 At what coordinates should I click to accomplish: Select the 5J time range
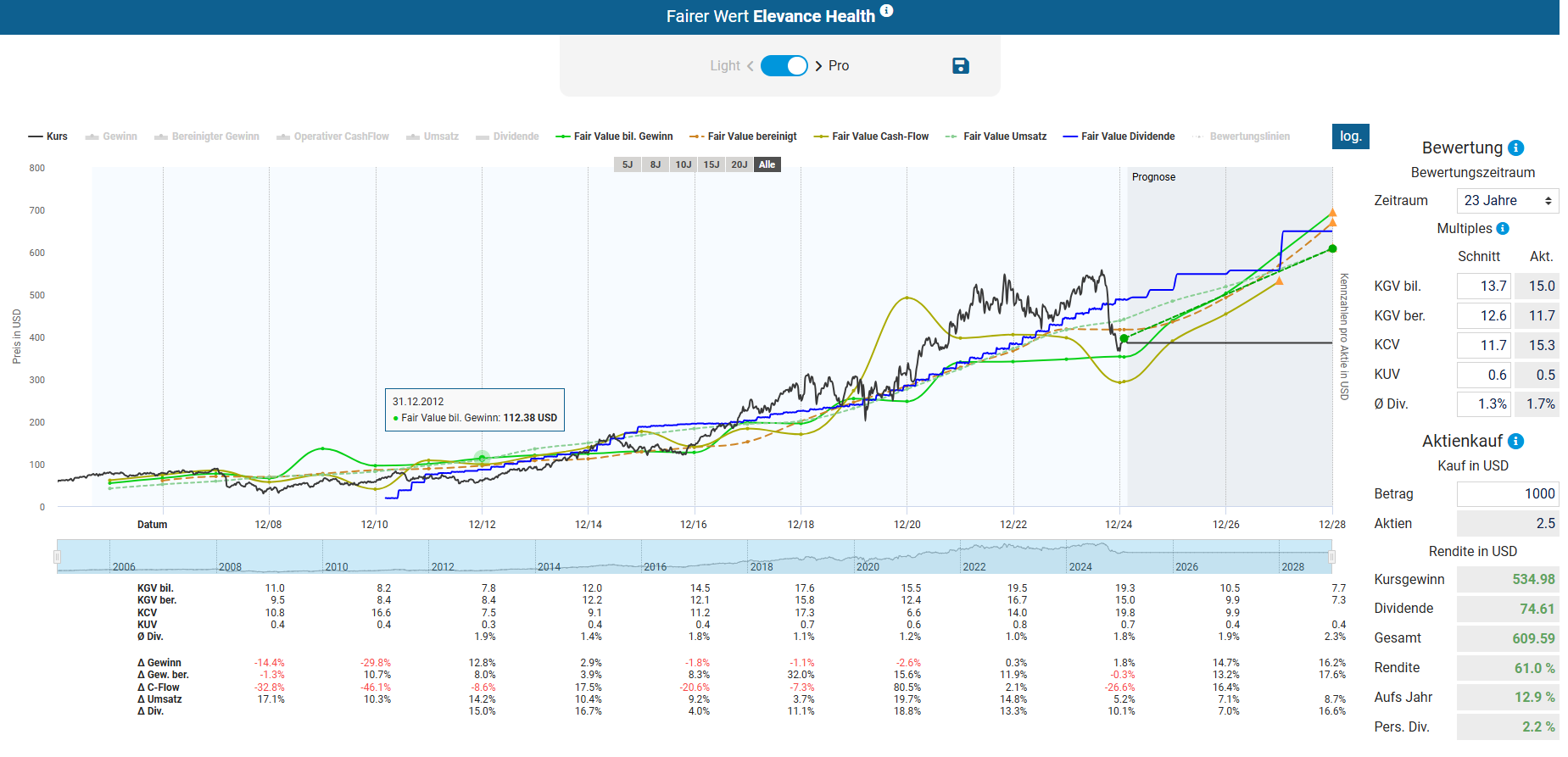click(x=628, y=164)
